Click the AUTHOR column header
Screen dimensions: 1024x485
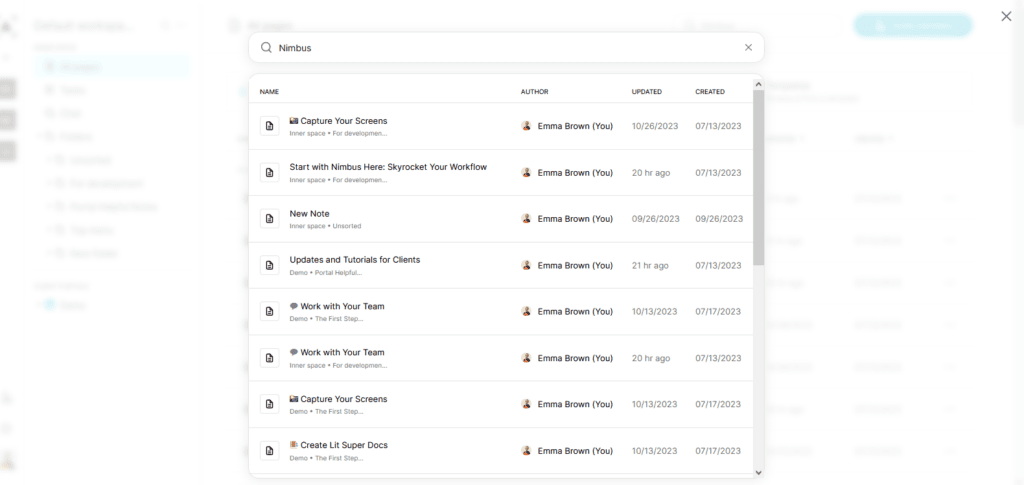[534, 92]
